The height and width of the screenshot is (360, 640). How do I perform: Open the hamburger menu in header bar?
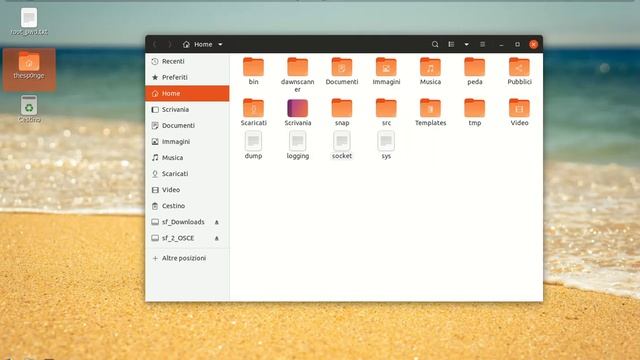pyautogui.click(x=482, y=44)
